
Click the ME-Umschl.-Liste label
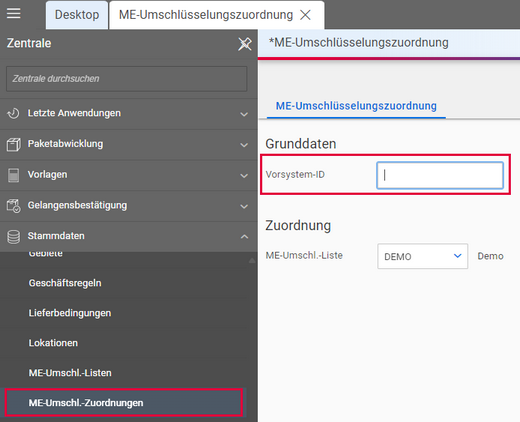304,255
